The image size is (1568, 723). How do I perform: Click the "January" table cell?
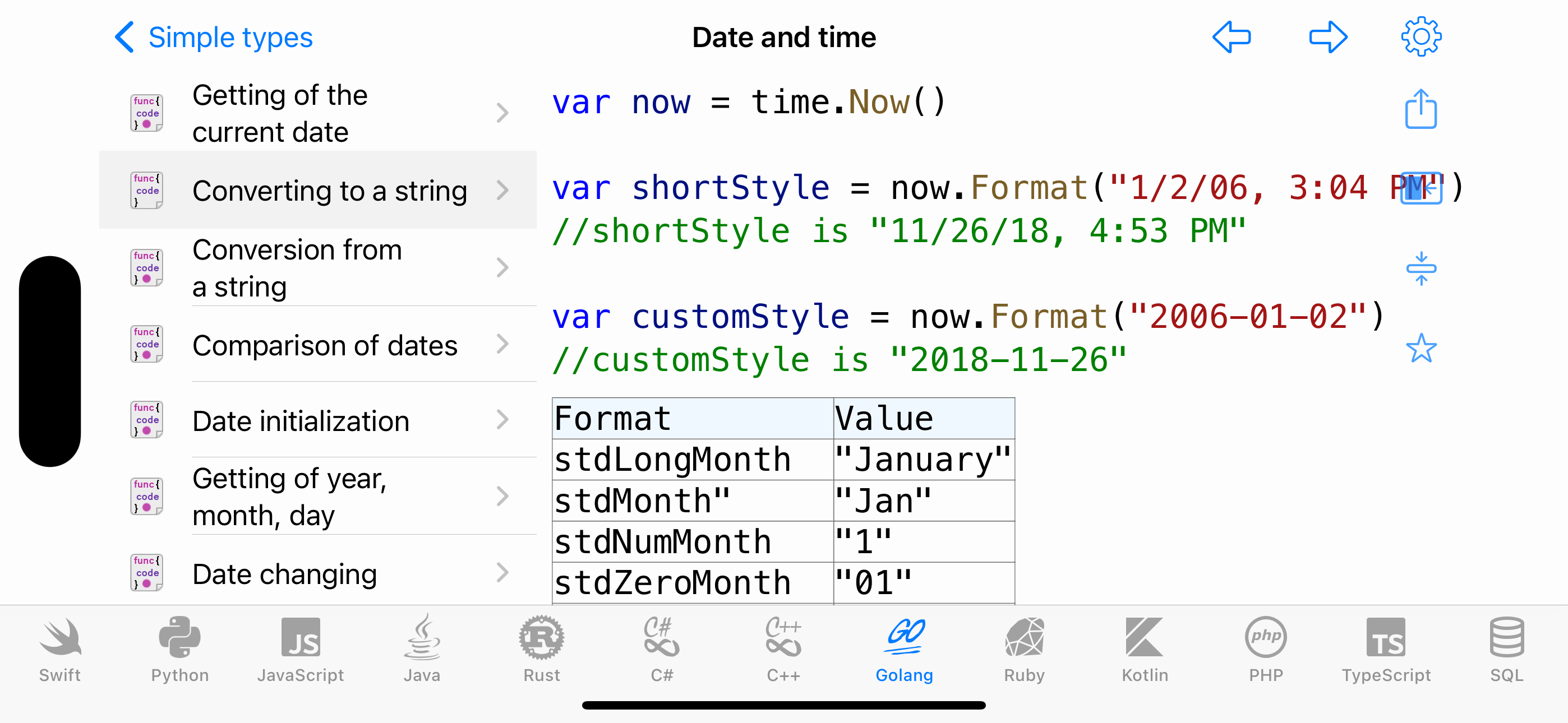point(924,460)
